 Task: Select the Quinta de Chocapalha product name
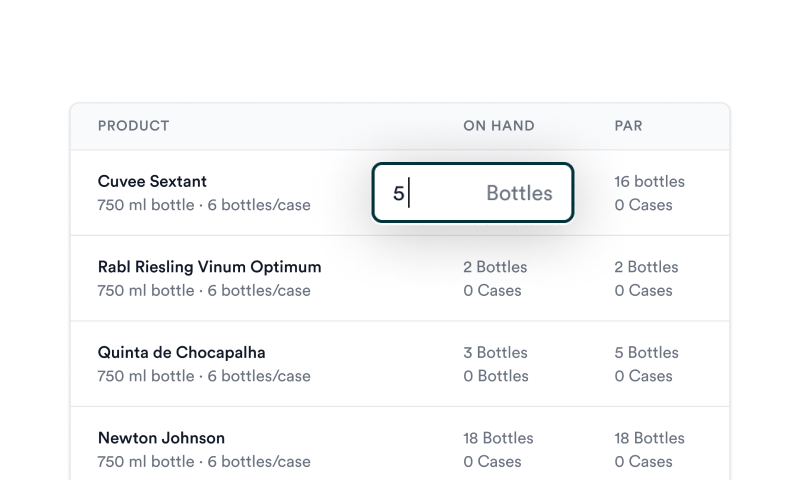tap(181, 352)
